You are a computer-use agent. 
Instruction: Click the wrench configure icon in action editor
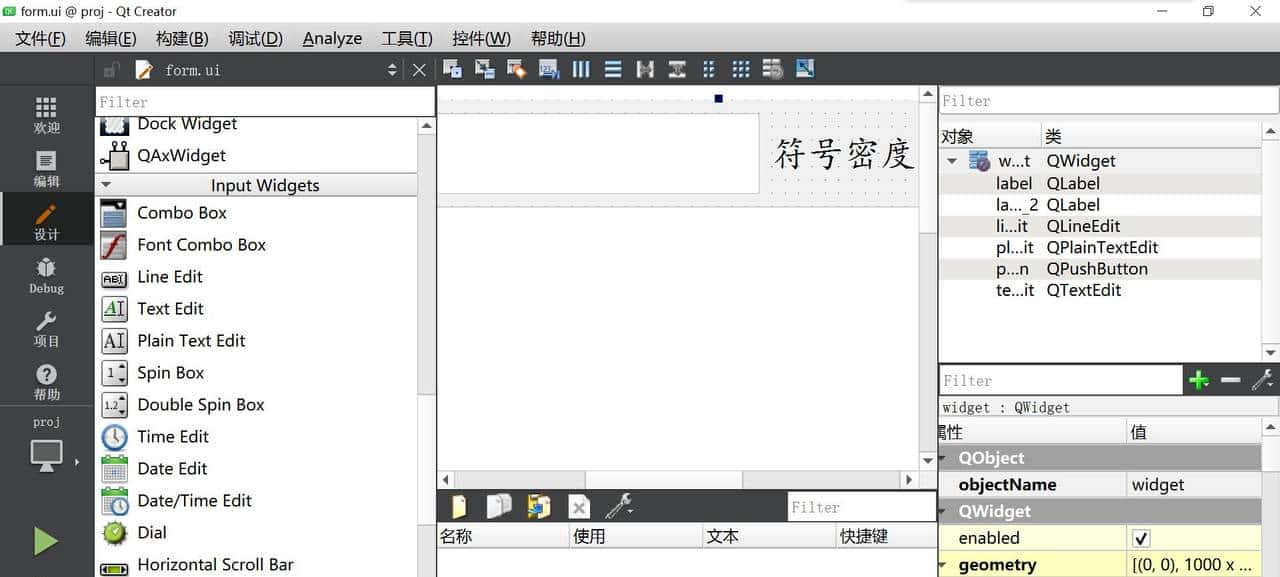(620, 506)
